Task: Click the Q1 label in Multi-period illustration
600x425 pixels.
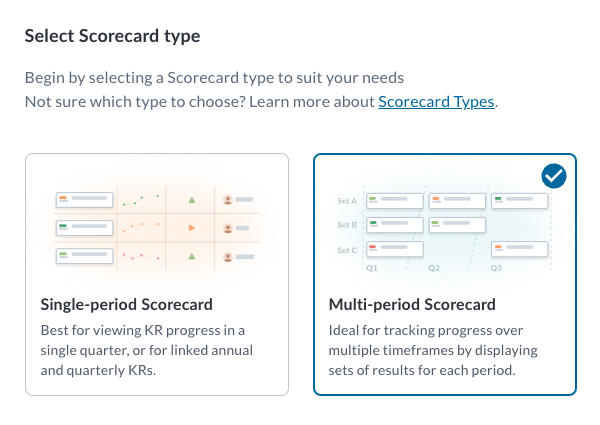Action: pyautogui.click(x=372, y=268)
